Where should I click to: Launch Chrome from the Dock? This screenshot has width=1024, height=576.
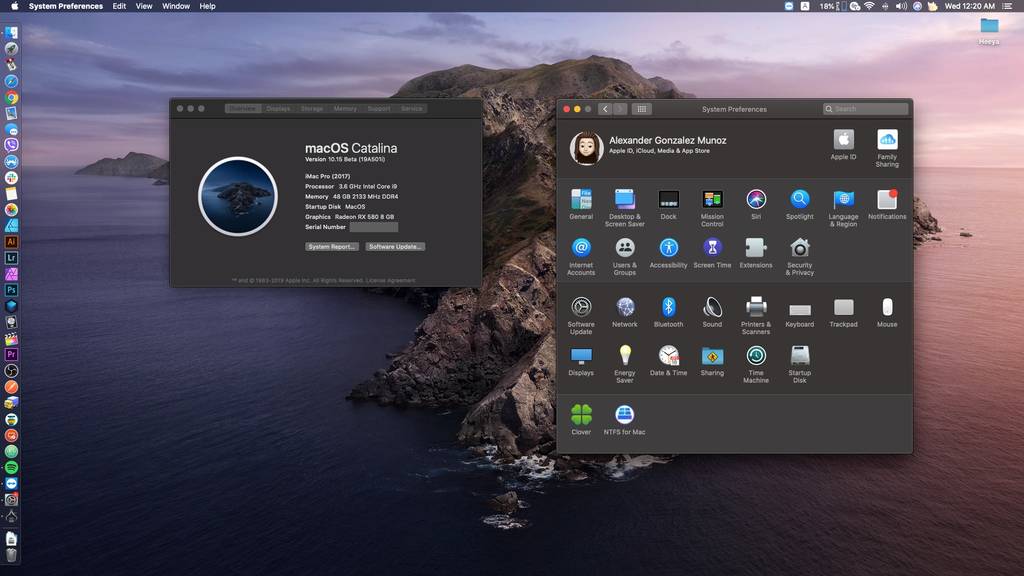[x=11, y=97]
